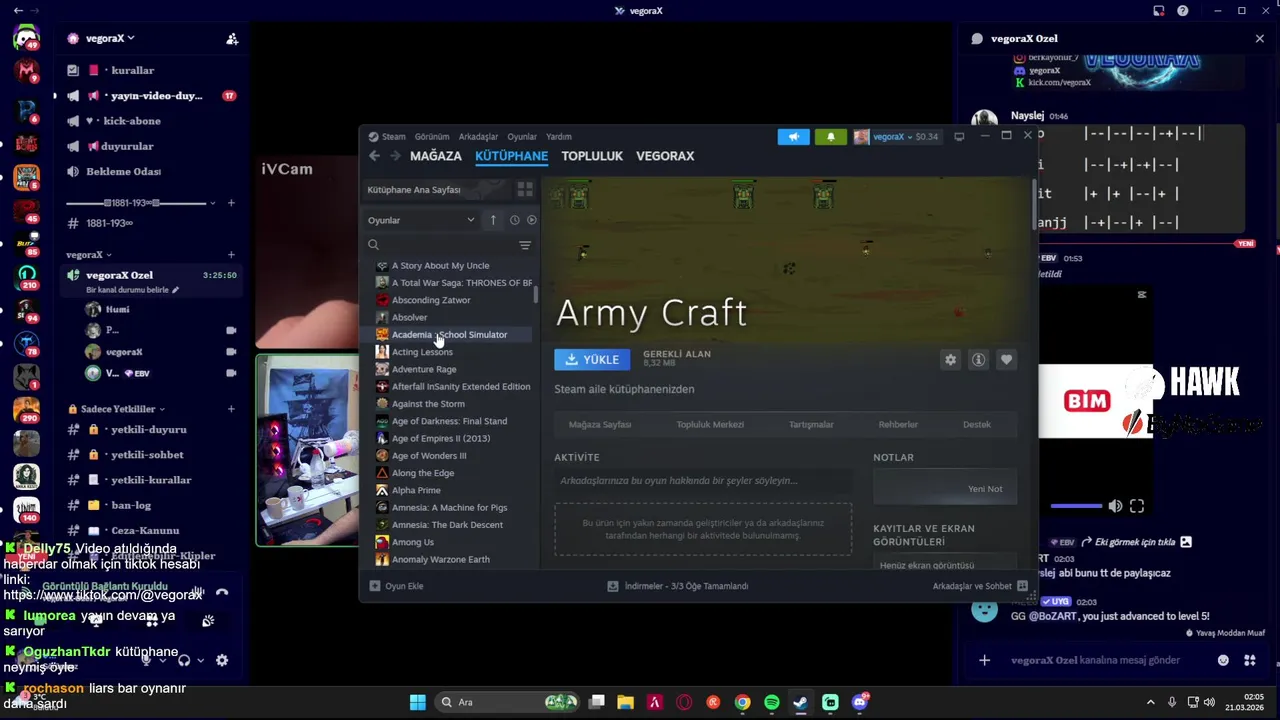Toggle system volume speaker in tray

coord(1210,702)
